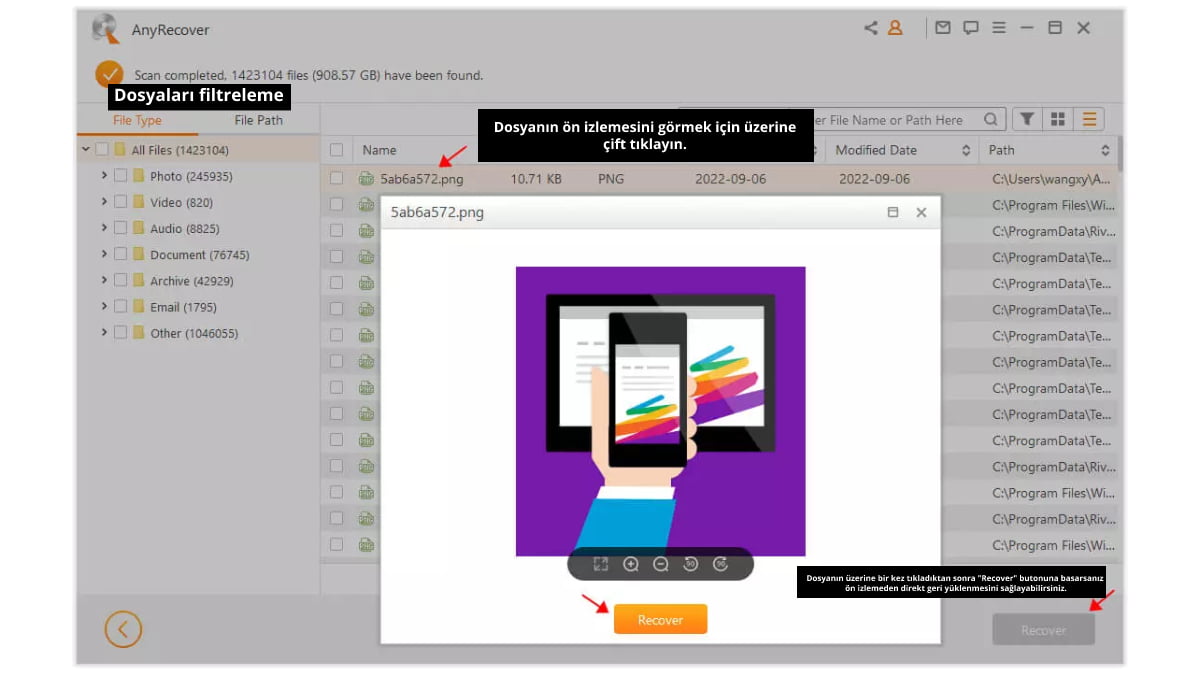Click the file name search field
This screenshot has height=675, width=1200.
[x=900, y=120]
